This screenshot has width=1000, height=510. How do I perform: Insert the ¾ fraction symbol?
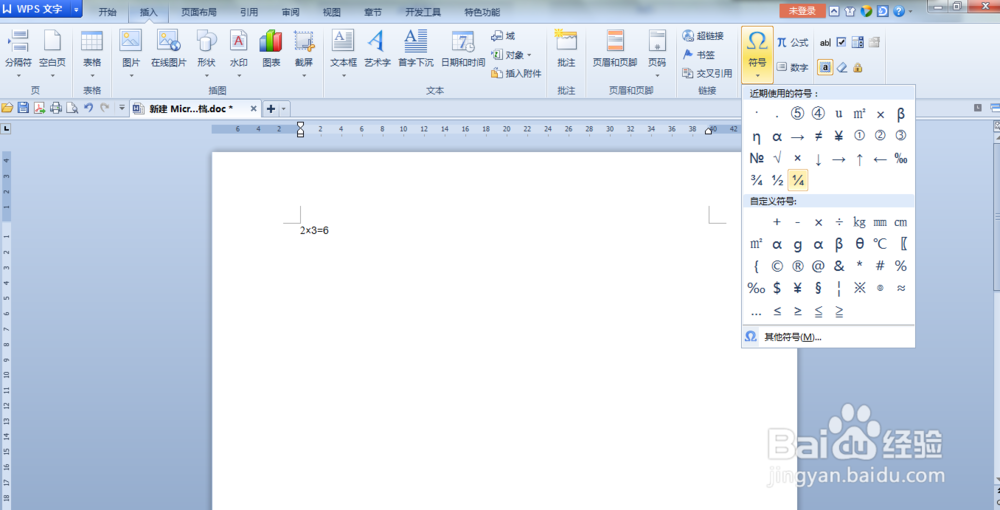(756, 181)
